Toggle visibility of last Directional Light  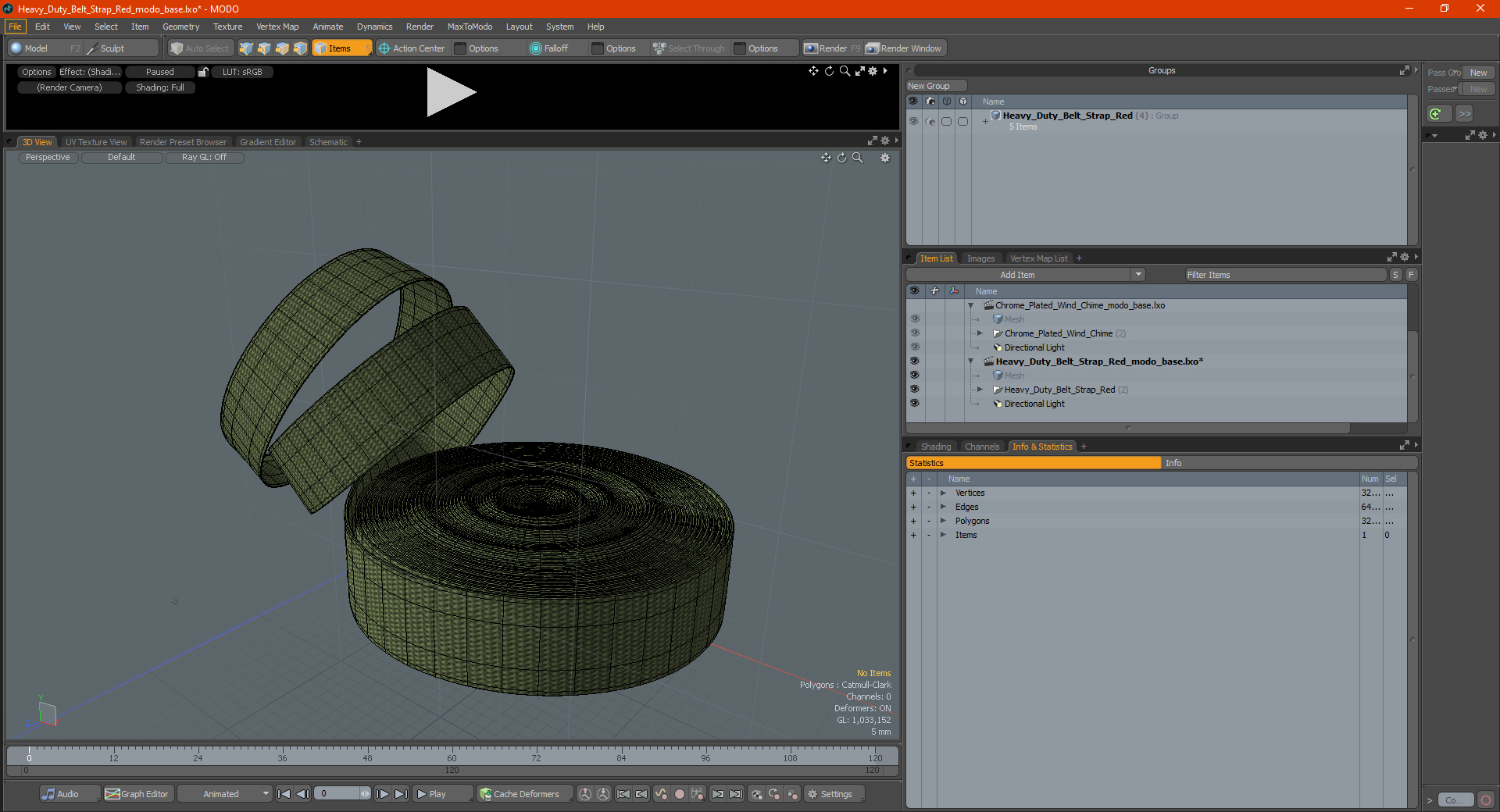pos(914,404)
